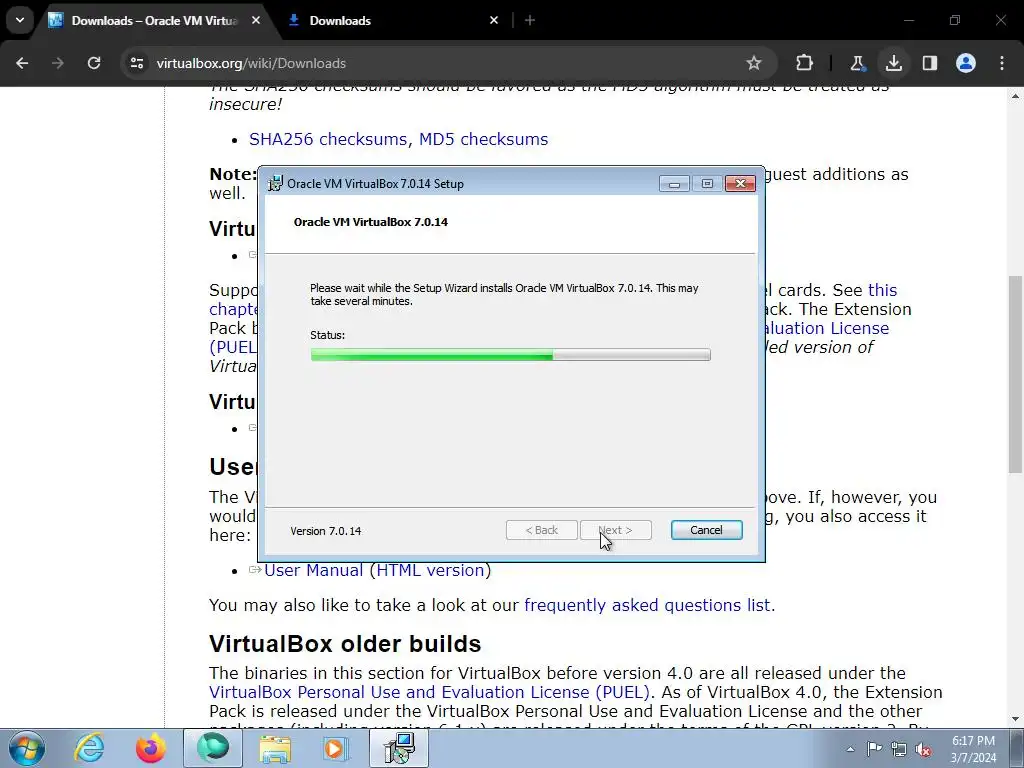Open muted volume tray icon
The width and height of the screenshot is (1024, 768).
pos(923,749)
